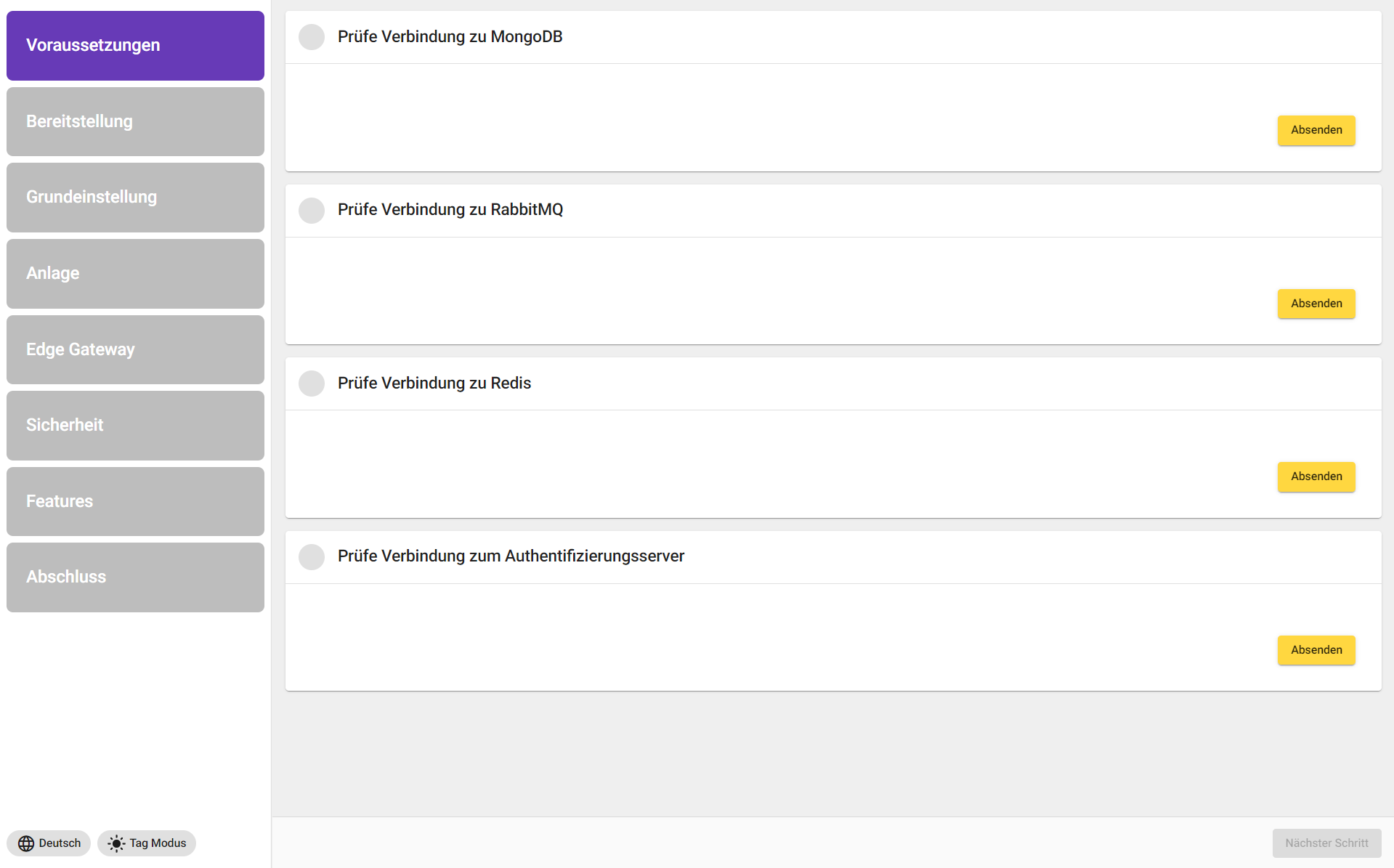Toggle the Tag Modus theme switch
The image size is (1394, 868).
click(147, 843)
